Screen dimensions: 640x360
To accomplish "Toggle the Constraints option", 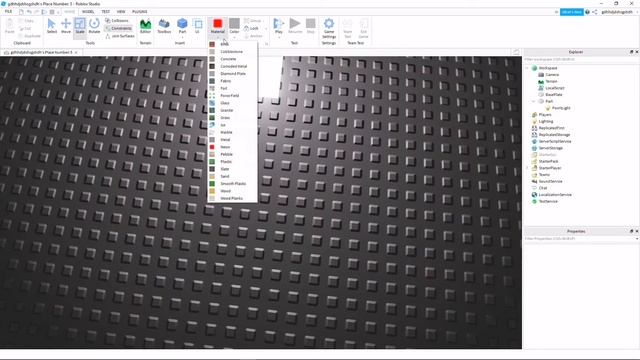I will (118, 28).
